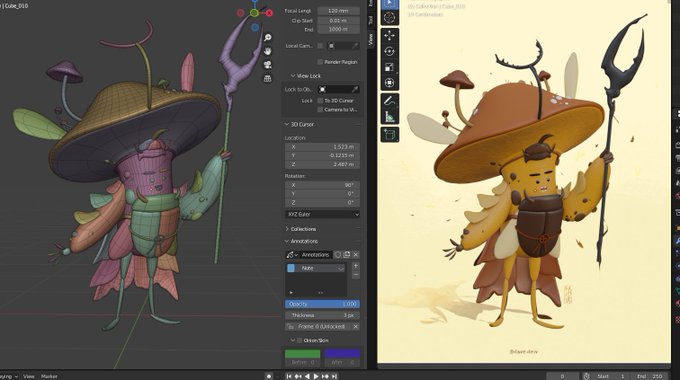Jump to timeline end frame
This screenshot has height=380, width=680.
334,376
